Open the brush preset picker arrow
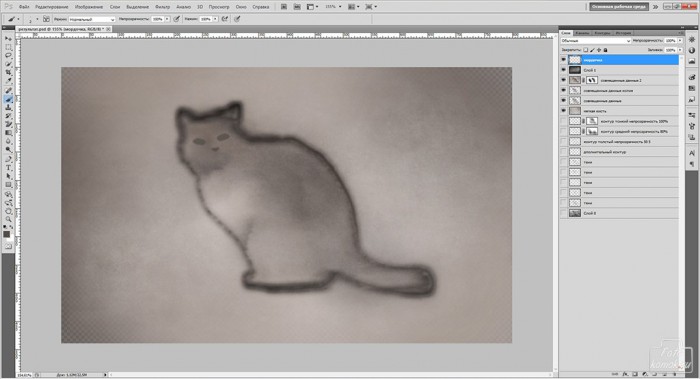This screenshot has width=700, height=379. click(x=37, y=19)
